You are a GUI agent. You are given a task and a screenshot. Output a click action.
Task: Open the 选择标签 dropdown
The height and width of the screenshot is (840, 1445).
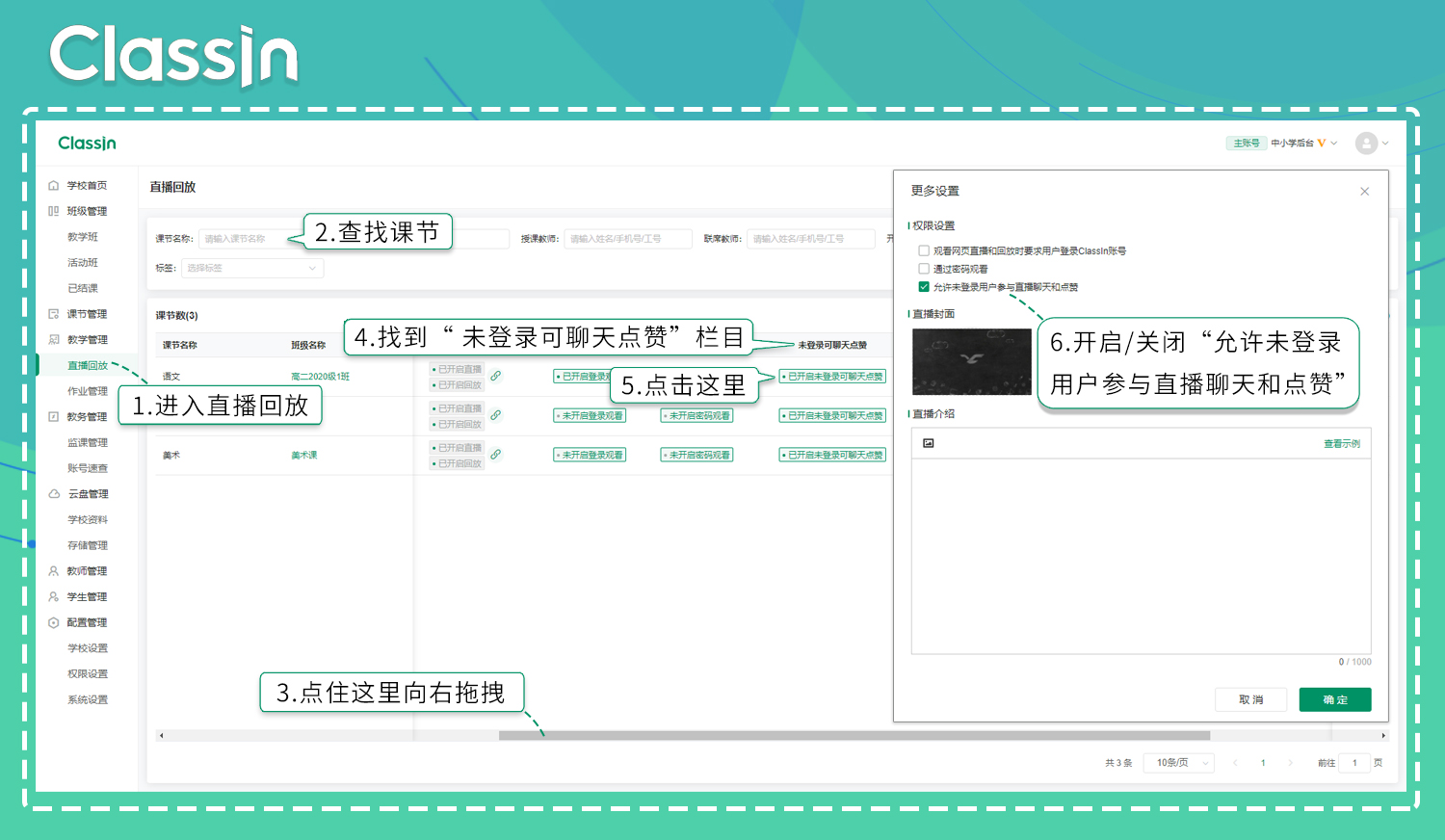(252, 268)
